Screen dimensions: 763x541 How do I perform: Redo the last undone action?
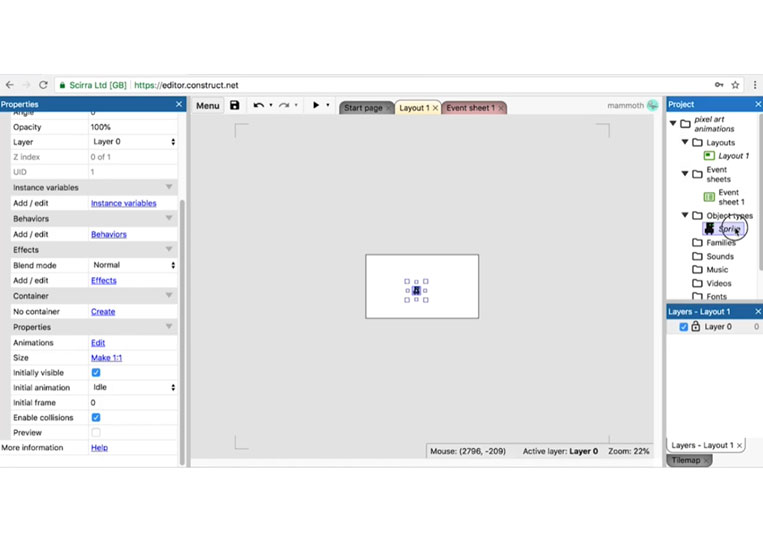[x=284, y=105]
